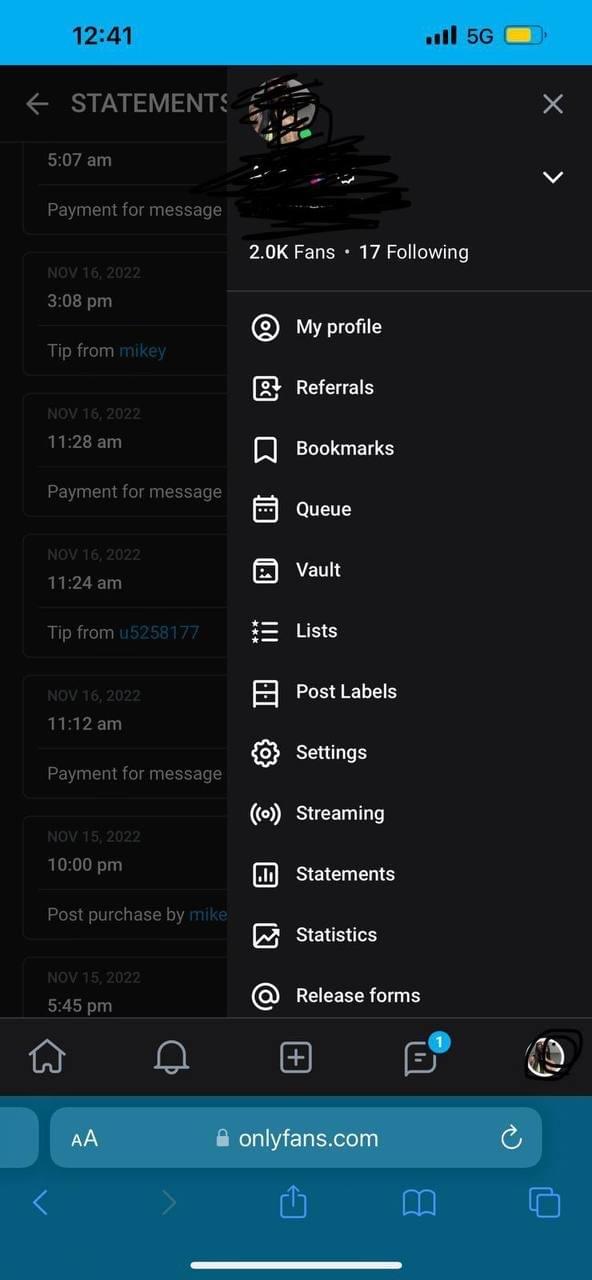Tap the Safari share icon
592x1280 pixels.
click(x=293, y=1201)
